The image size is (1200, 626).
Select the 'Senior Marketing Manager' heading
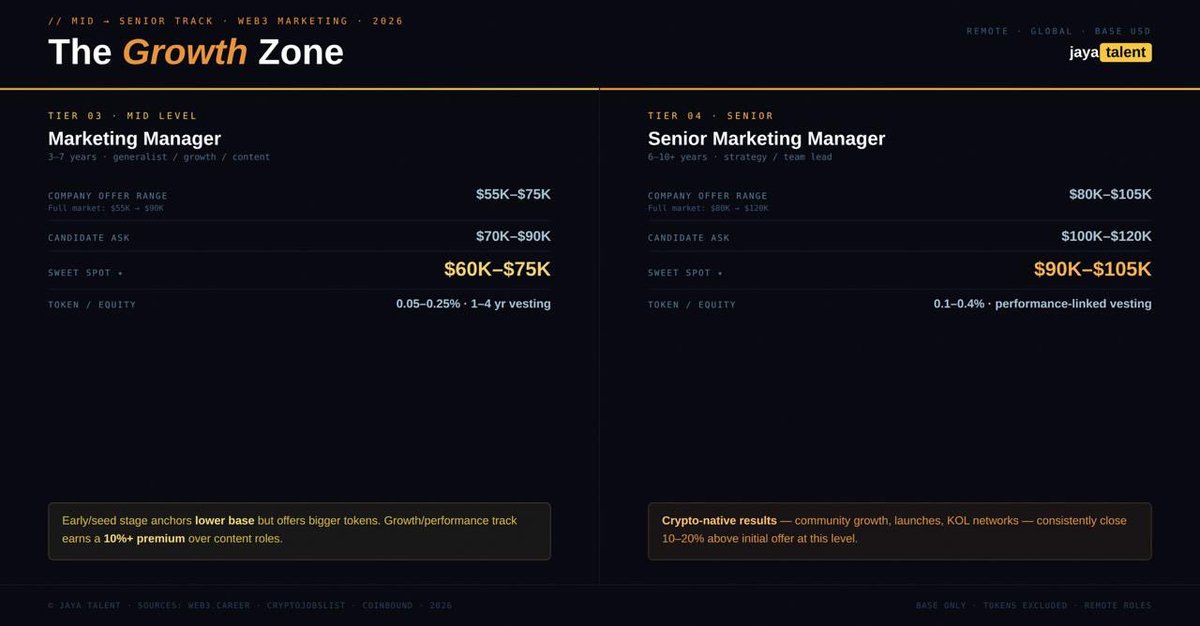(x=766, y=138)
